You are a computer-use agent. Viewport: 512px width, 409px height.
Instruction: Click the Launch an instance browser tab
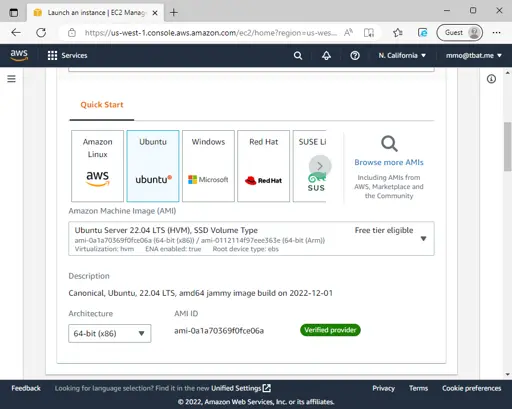pyautogui.click(x=95, y=13)
